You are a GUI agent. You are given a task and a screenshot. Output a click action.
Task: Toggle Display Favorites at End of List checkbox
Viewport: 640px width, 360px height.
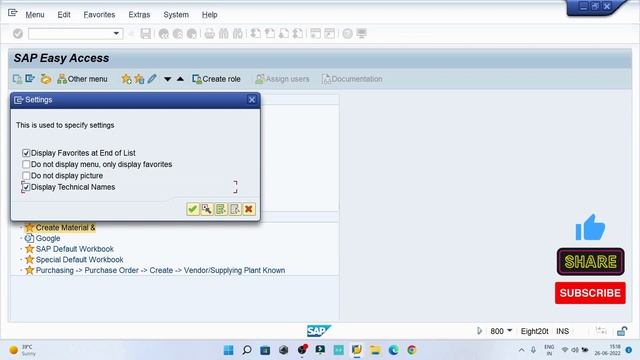(26, 153)
